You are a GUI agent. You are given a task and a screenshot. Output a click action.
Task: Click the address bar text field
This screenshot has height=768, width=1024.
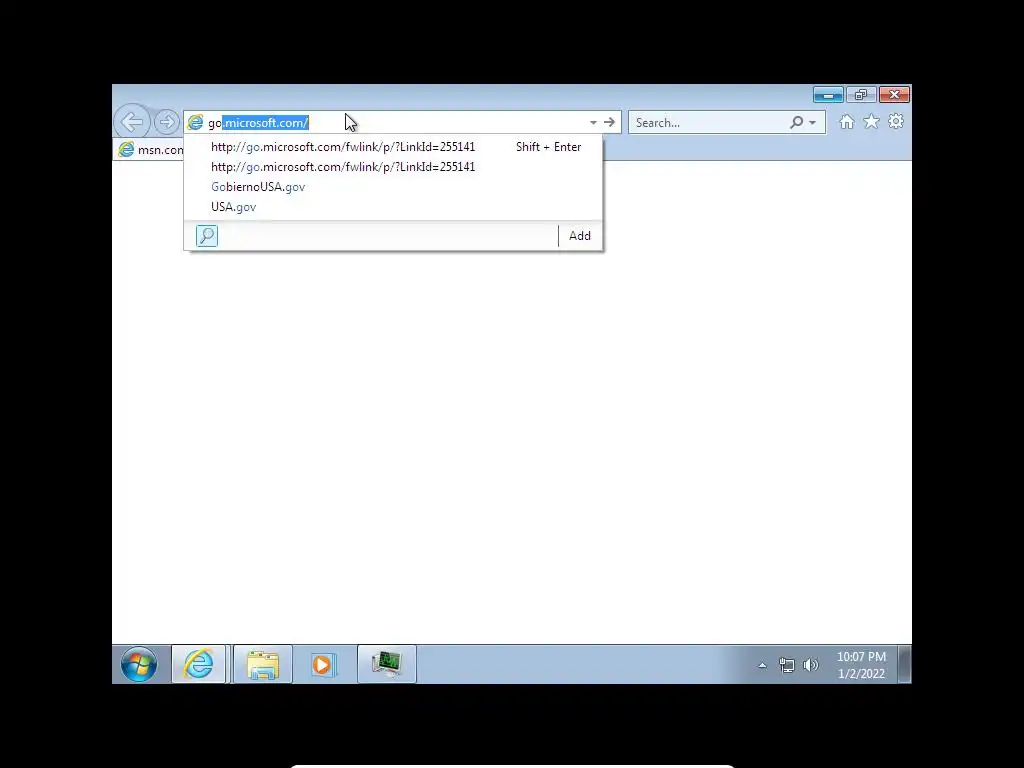tap(395, 122)
